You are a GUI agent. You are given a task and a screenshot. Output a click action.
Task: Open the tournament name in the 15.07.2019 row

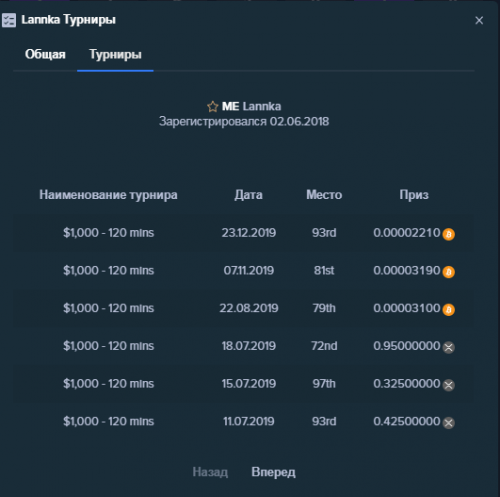[x=109, y=383]
